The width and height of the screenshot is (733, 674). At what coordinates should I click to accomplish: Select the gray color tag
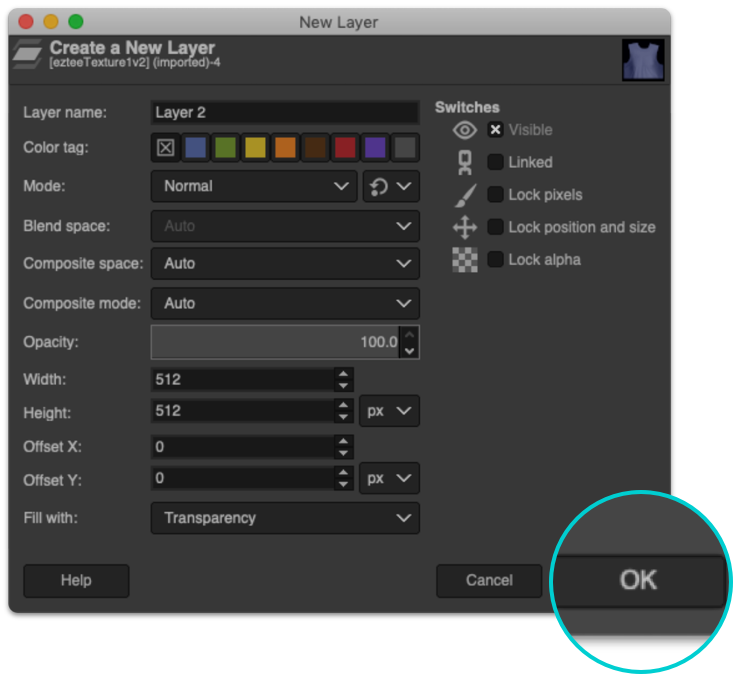(x=405, y=148)
